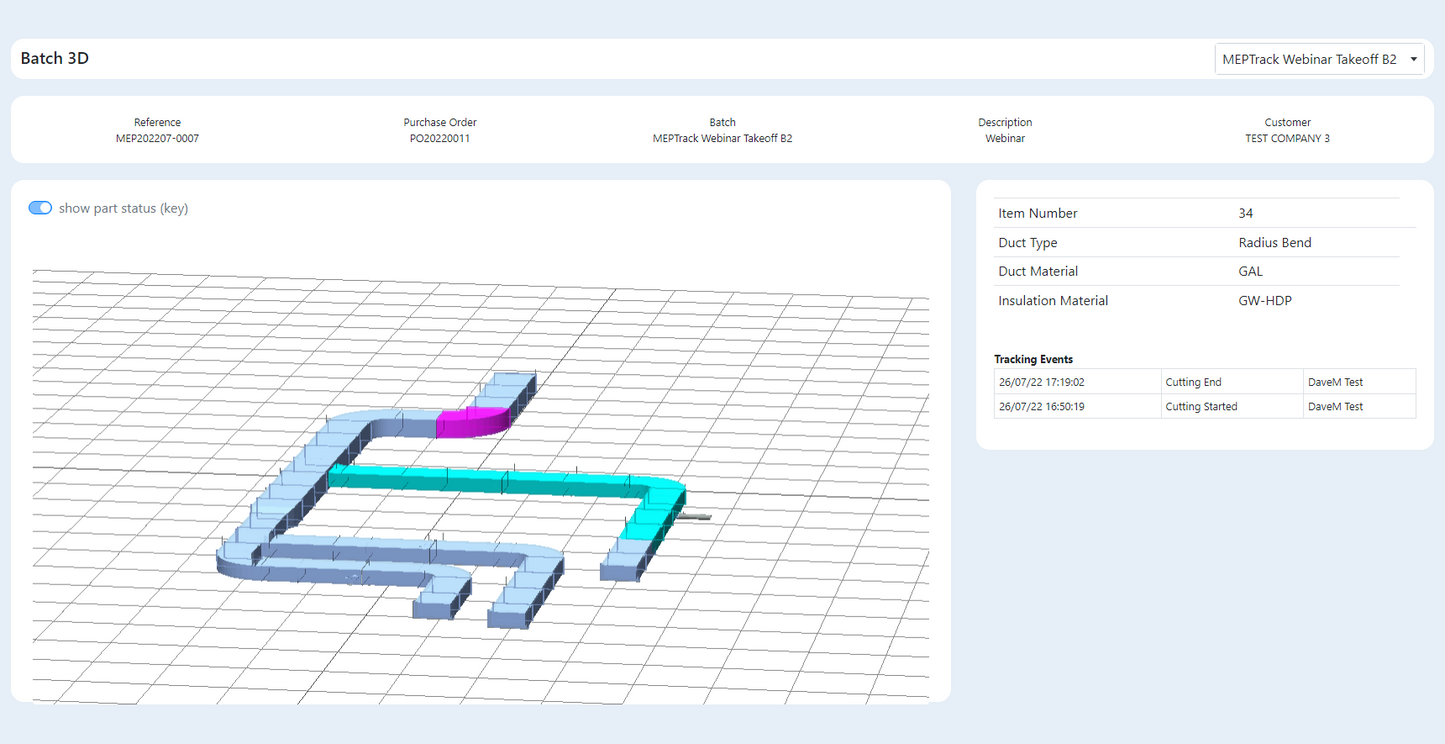
Task: Select the magenta radius bend duct part
Action: coord(472,423)
